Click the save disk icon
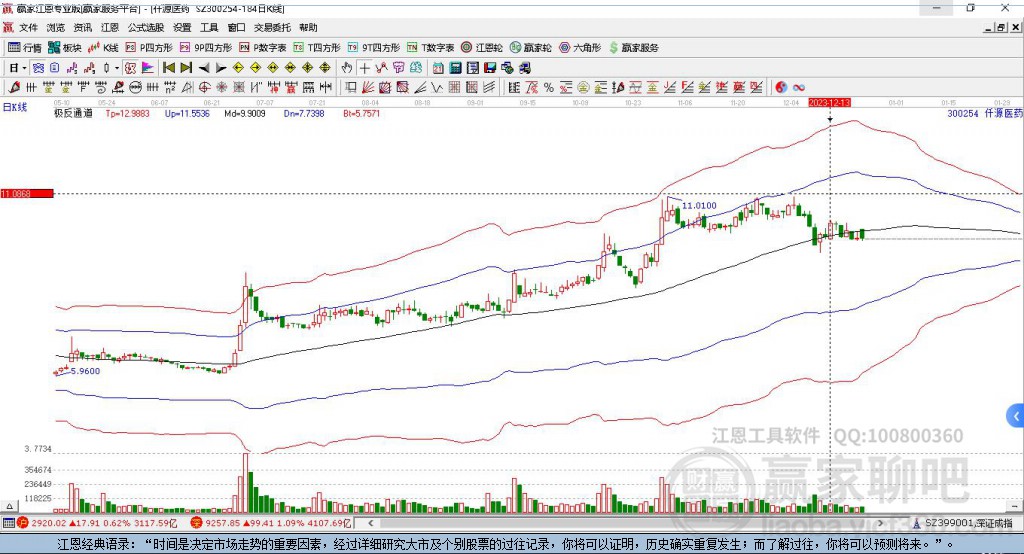This screenshot has height=554, width=1024. point(490,68)
